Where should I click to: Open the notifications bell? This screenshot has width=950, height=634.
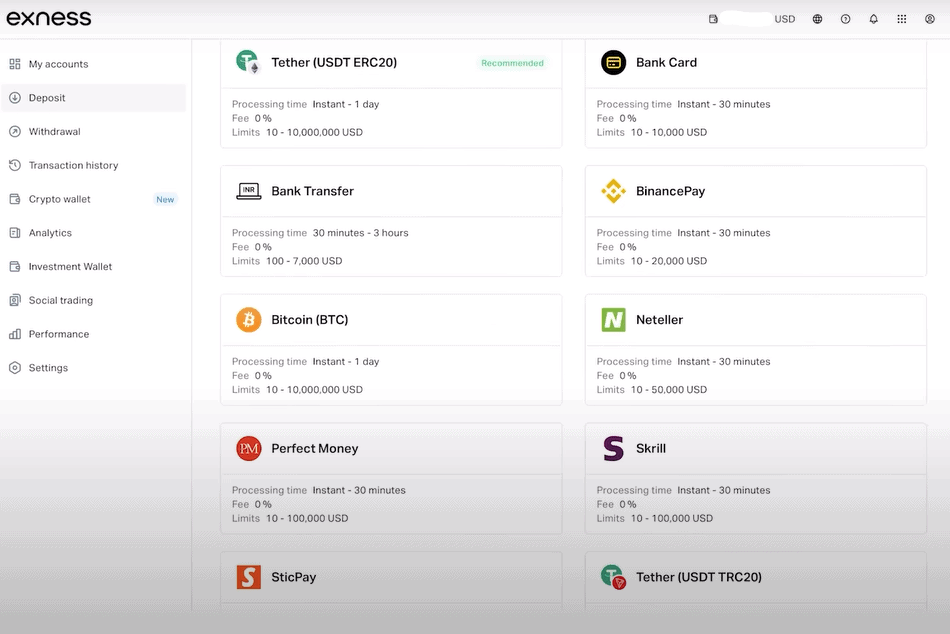(873, 19)
